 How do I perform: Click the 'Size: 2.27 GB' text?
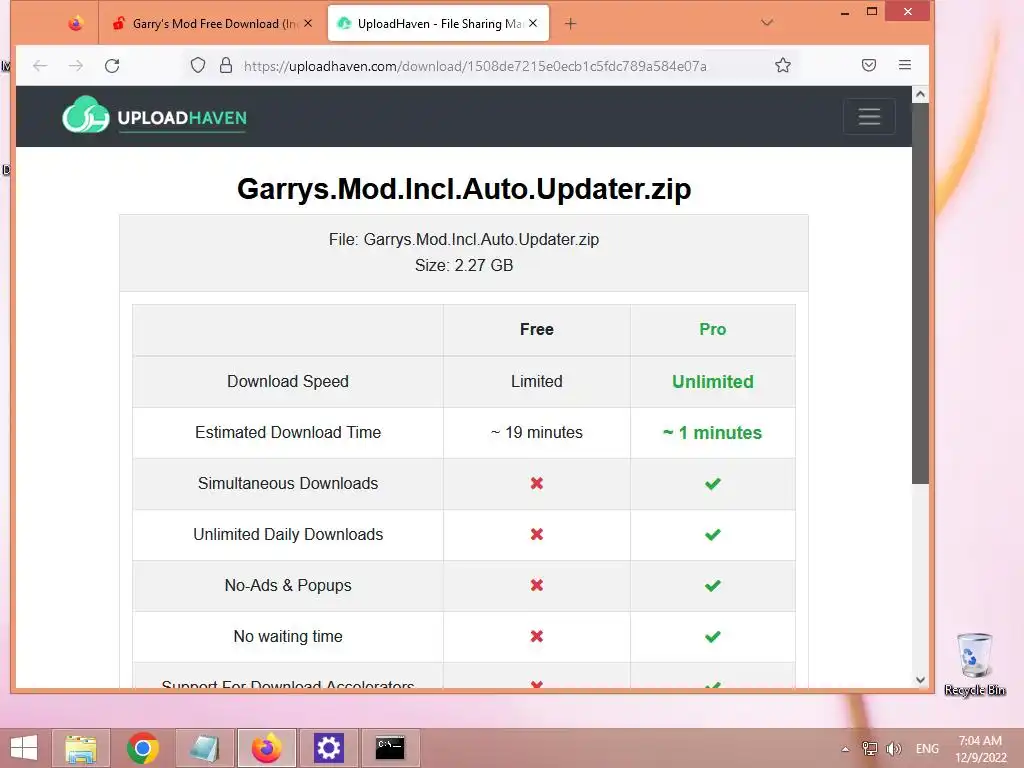pos(464,265)
